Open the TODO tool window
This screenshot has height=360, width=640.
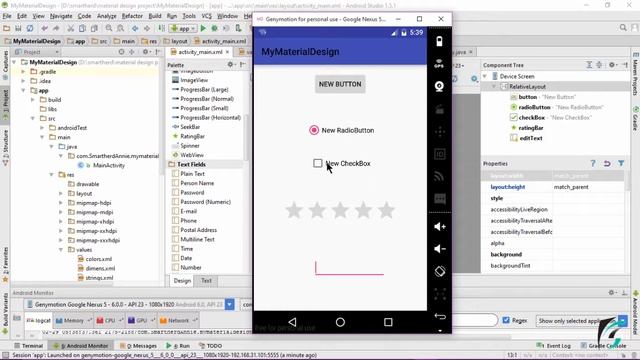pyautogui.click(x=211, y=346)
